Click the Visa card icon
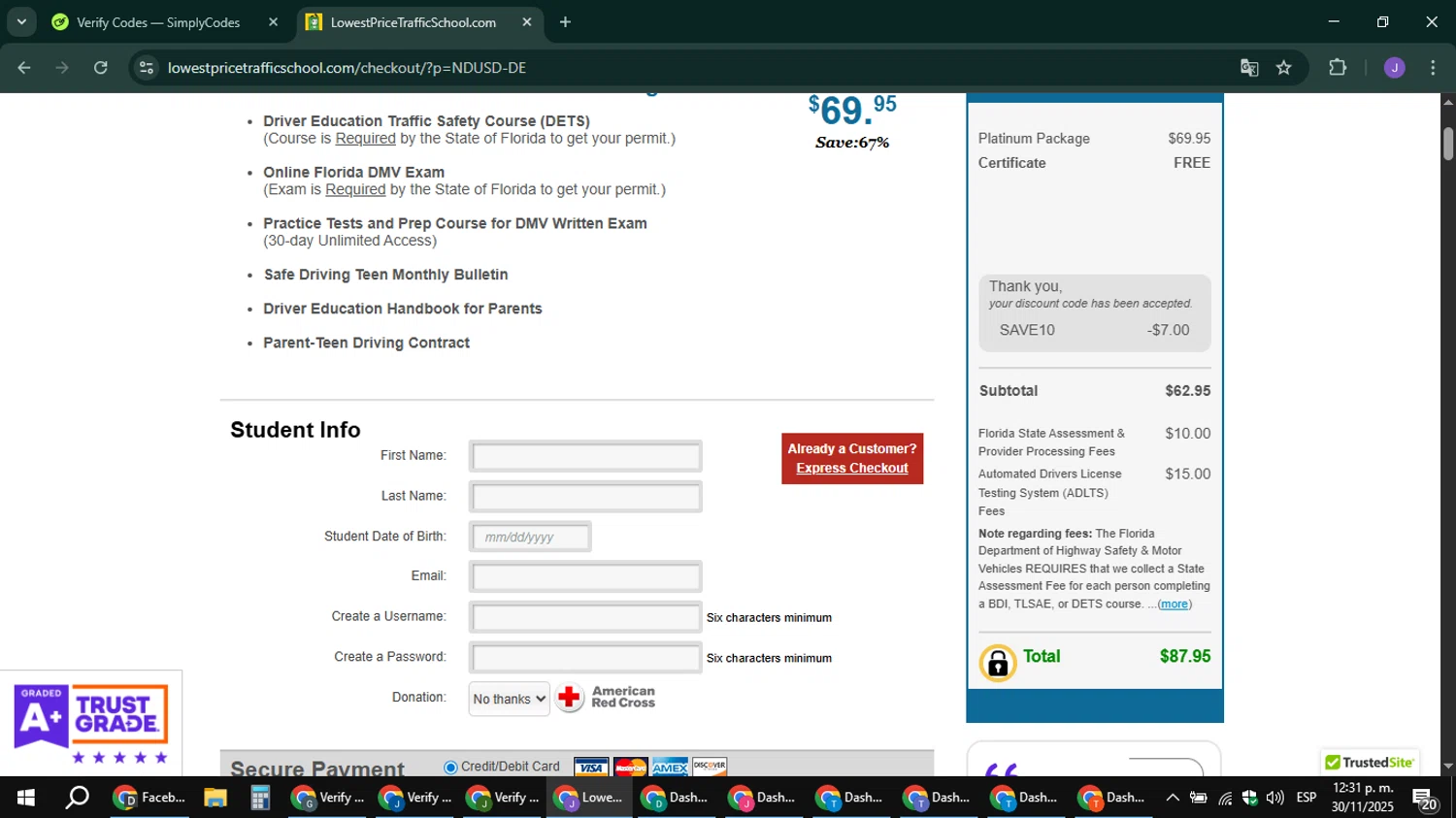1456x818 pixels. (x=591, y=768)
